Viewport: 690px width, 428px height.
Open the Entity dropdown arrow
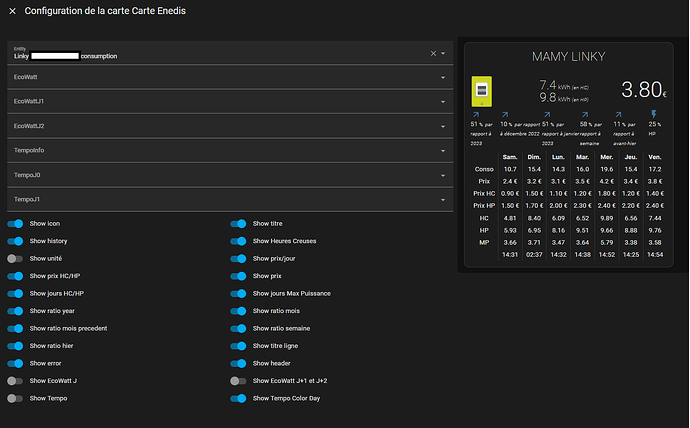click(443, 53)
